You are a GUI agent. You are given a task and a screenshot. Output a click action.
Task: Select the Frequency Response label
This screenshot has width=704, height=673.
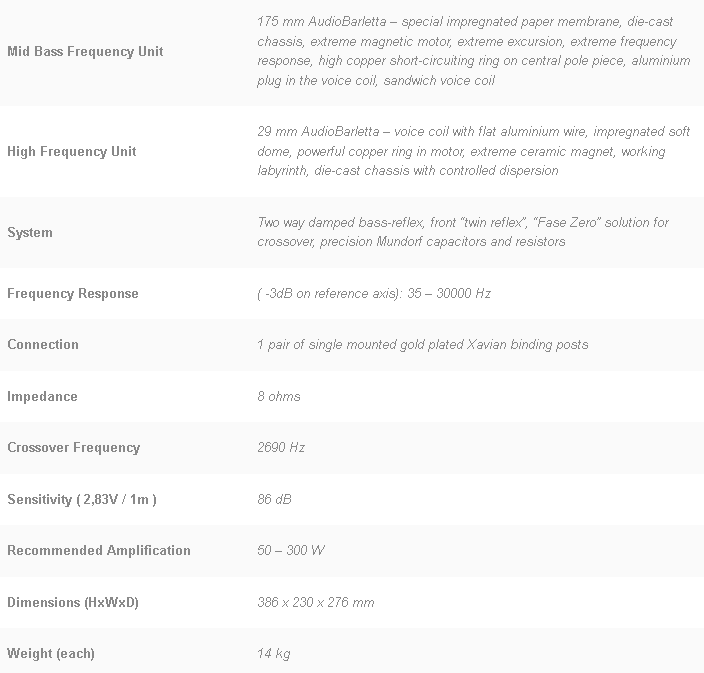point(73,294)
